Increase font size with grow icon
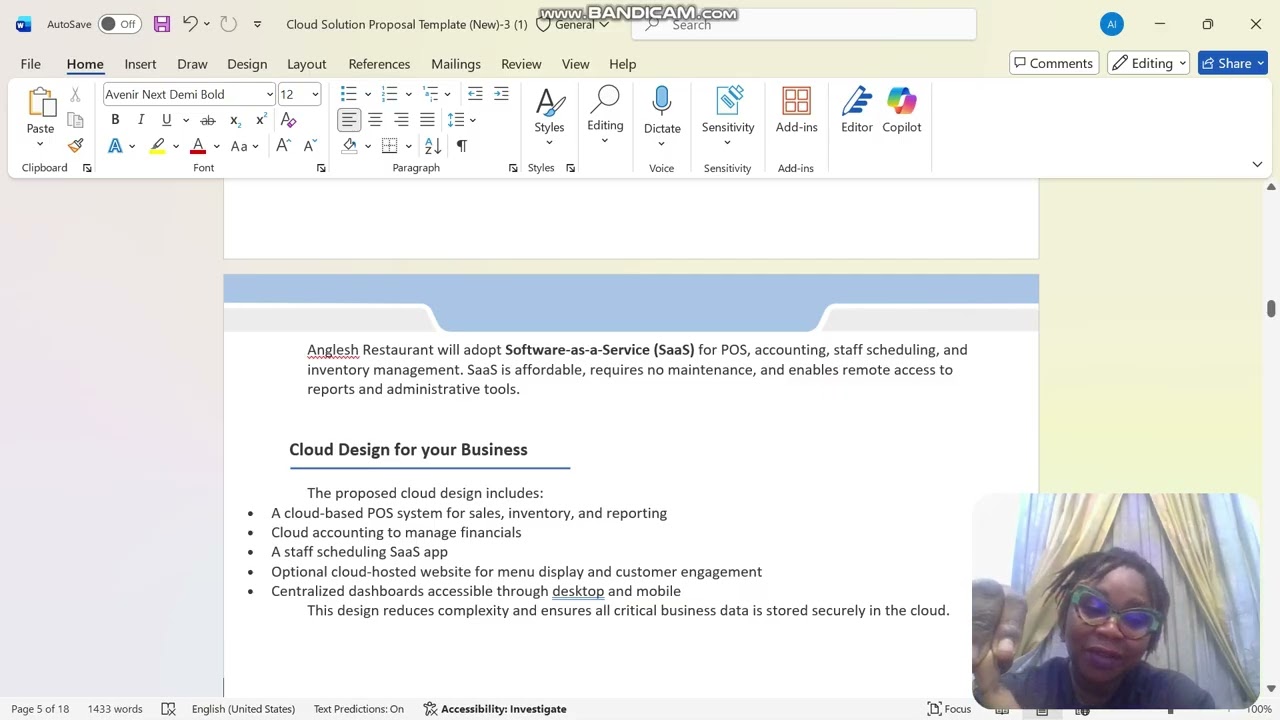 click(284, 146)
